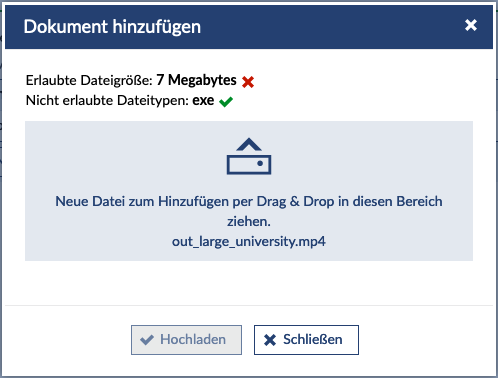
Task: Click the X icon inside Schließen button
Action: coord(270,340)
